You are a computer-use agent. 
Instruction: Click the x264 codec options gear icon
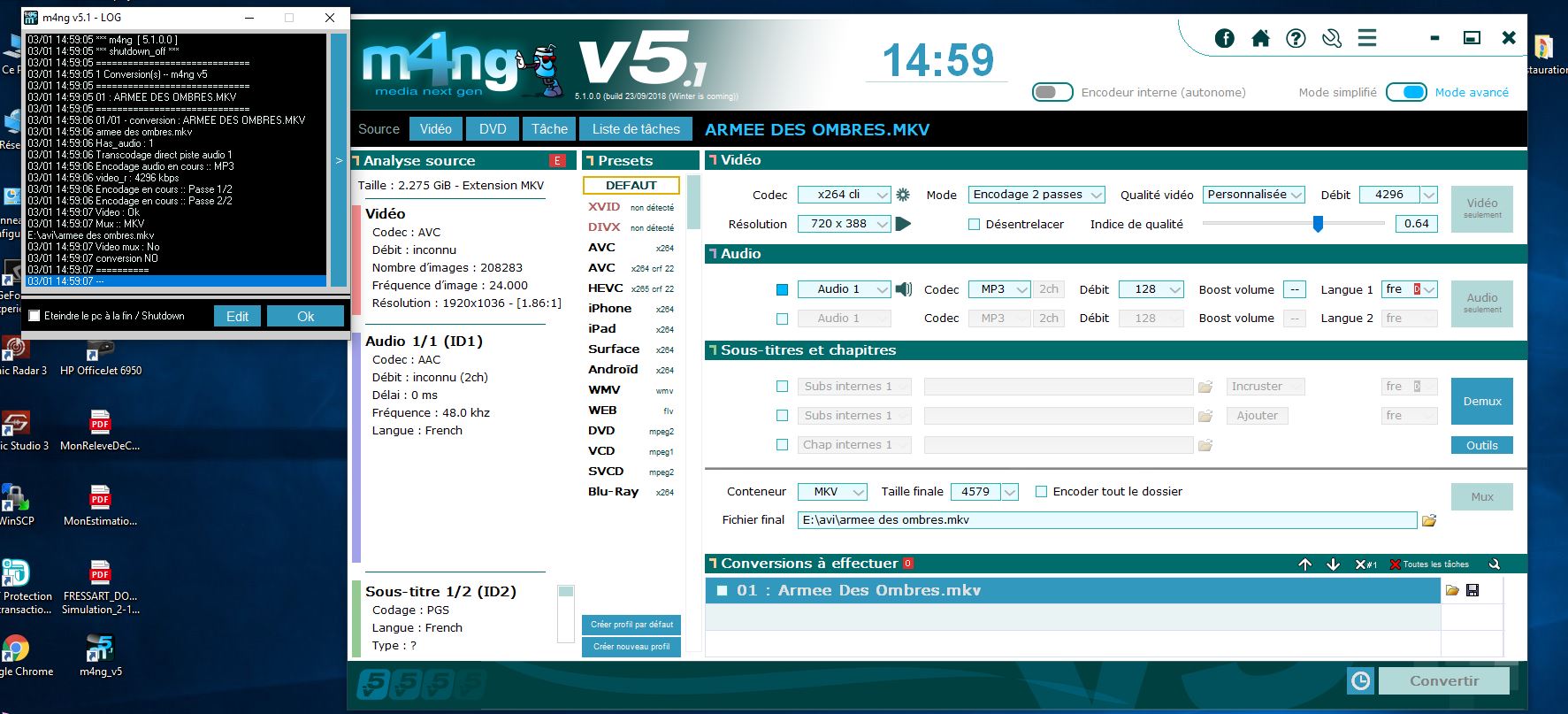click(x=903, y=195)
